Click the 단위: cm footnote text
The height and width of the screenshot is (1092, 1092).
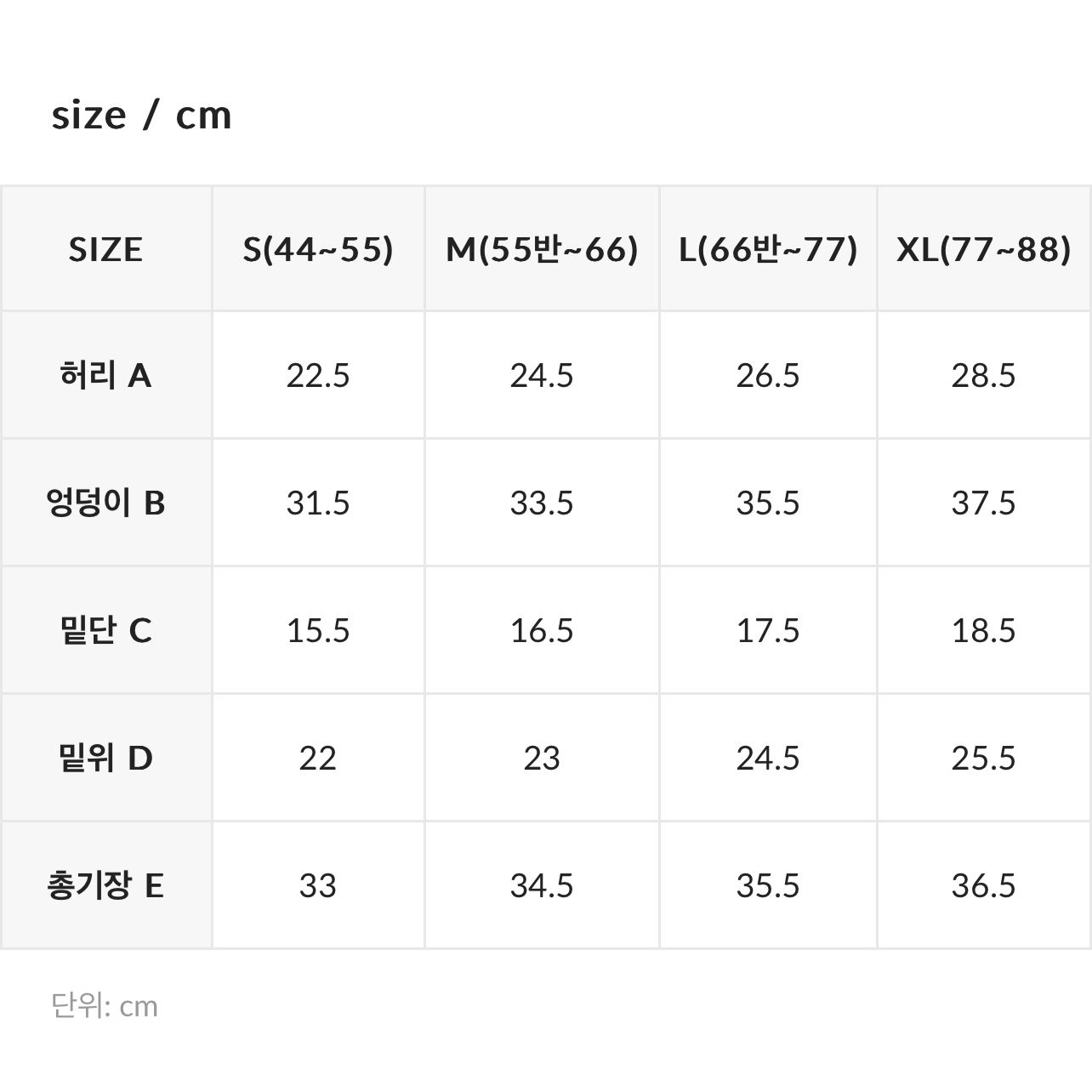(x=105, y=1005)
